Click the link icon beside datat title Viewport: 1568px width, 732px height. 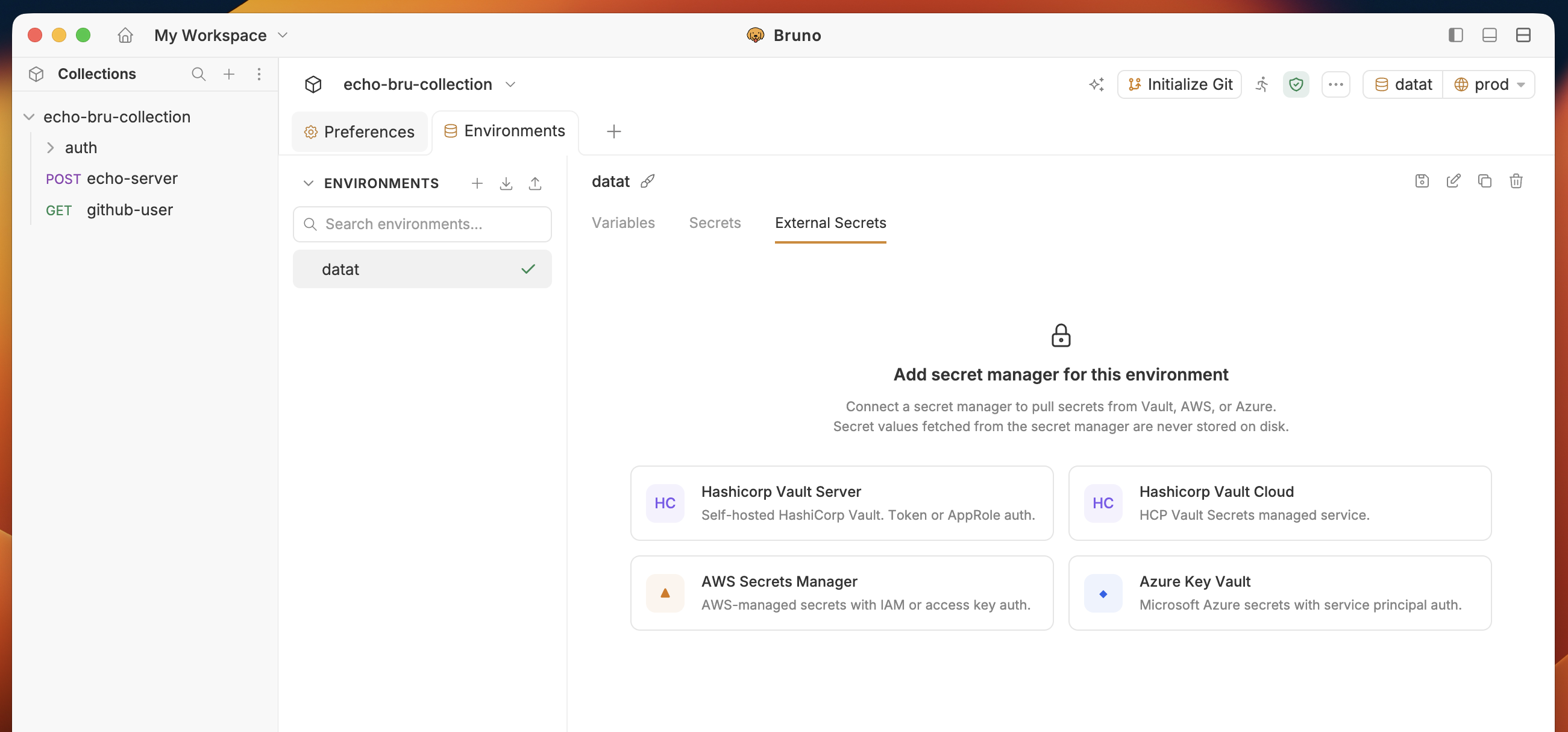click(x=648, y=181)
